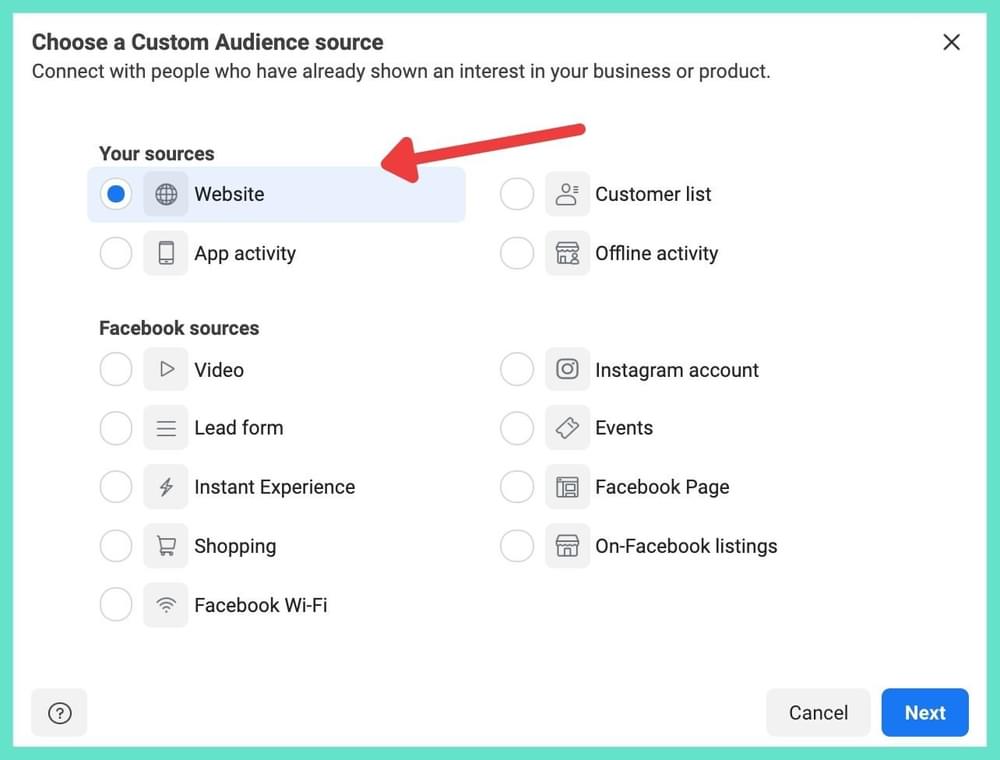The height and width of the screenshot is (760, 1000).
Task: Close the dialog with the X
Action: pos(951,42)
